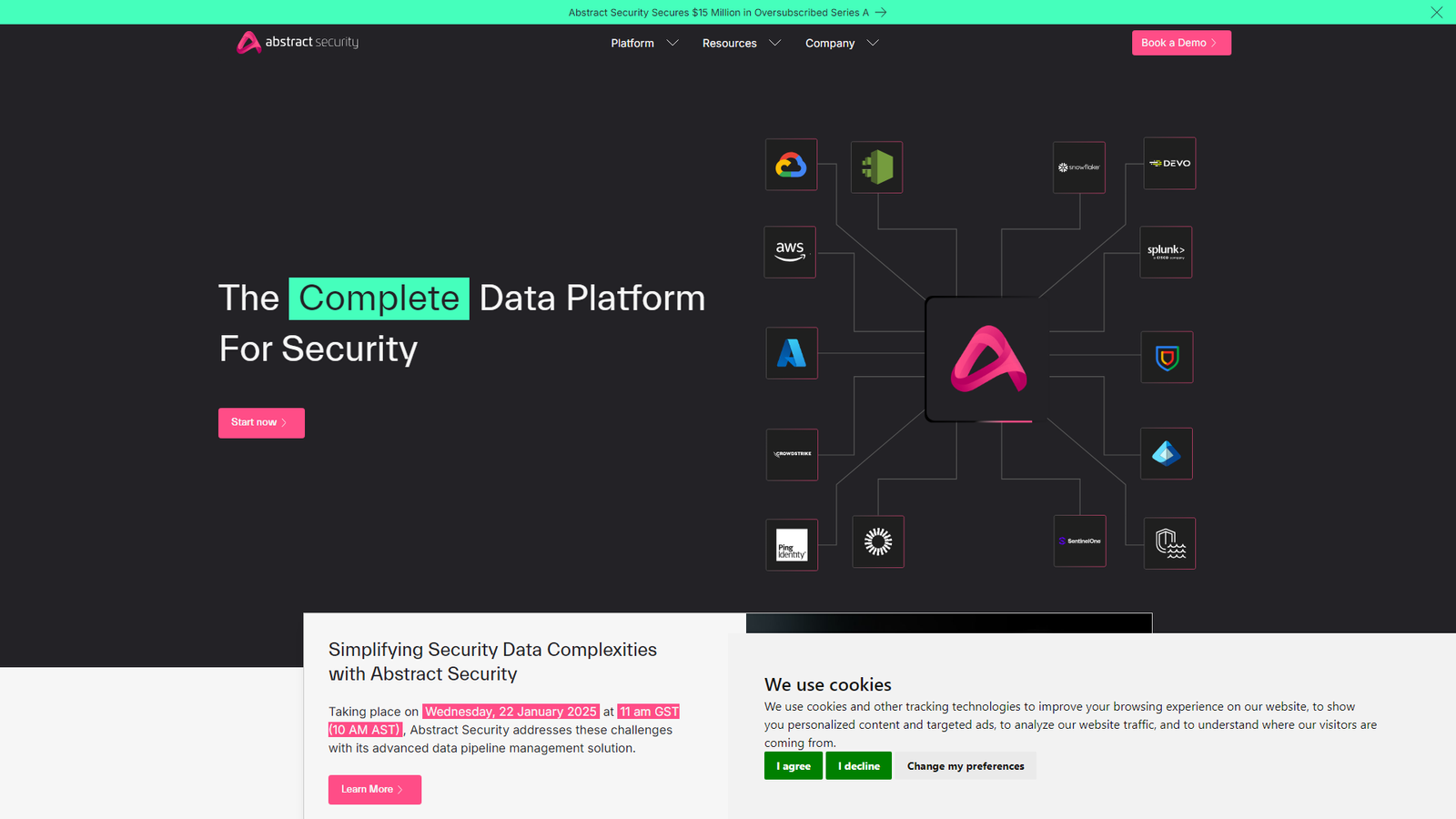Click the Snowflake integration tile
1456x819 pixels.
pos(1079,167)
